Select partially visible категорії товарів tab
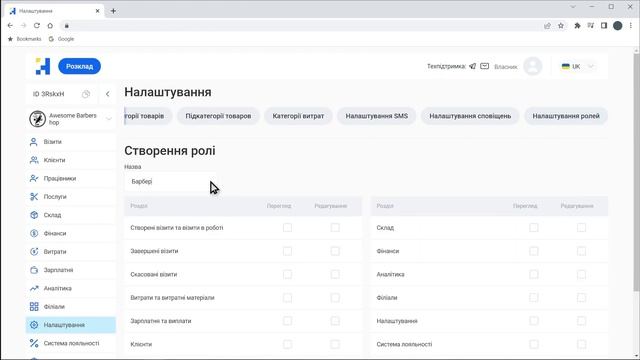This screenshot has height=360, width=640. pyautogui.click(x=148, y=116)
